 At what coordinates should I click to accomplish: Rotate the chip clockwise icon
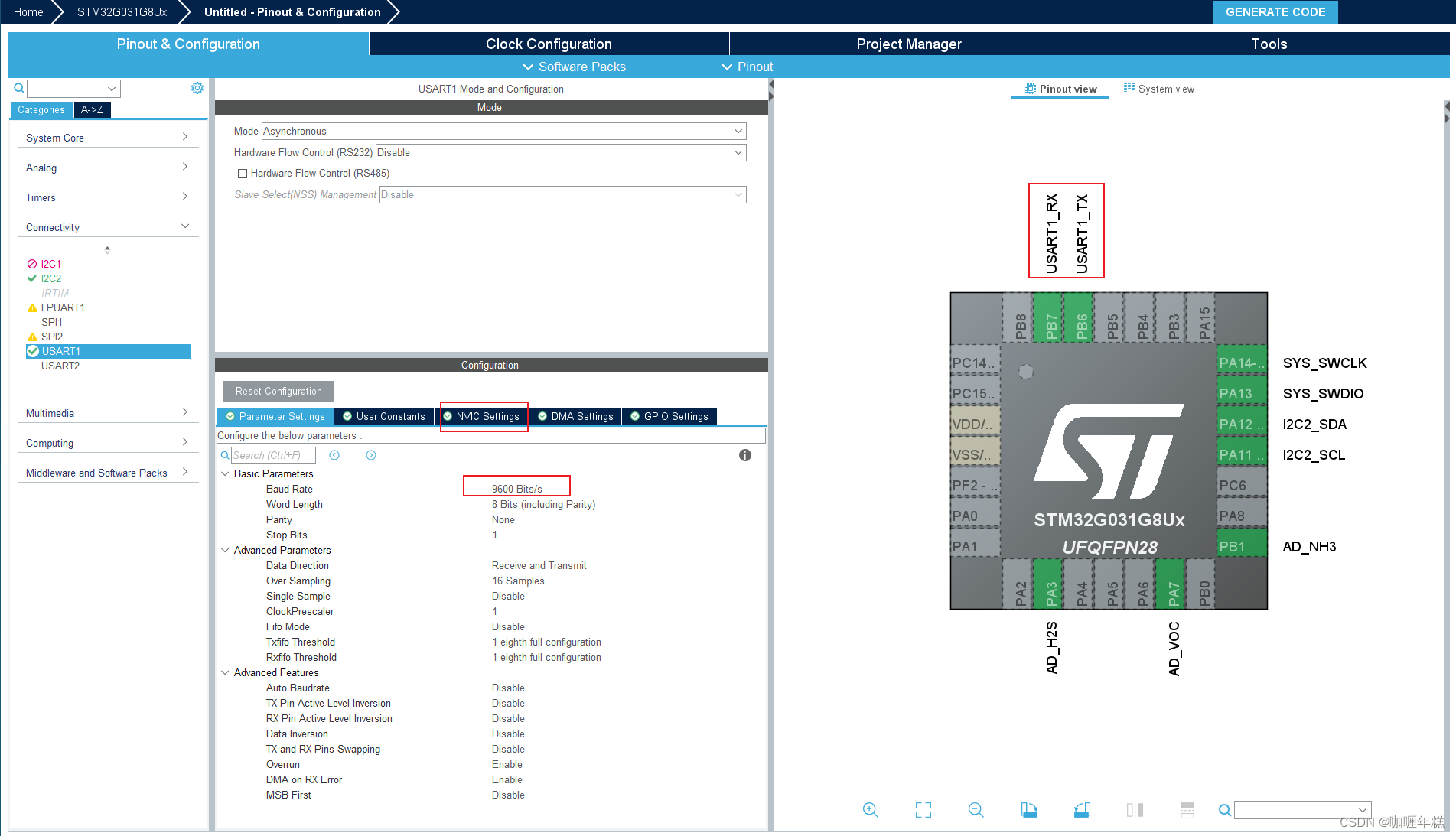[1029, 810]
